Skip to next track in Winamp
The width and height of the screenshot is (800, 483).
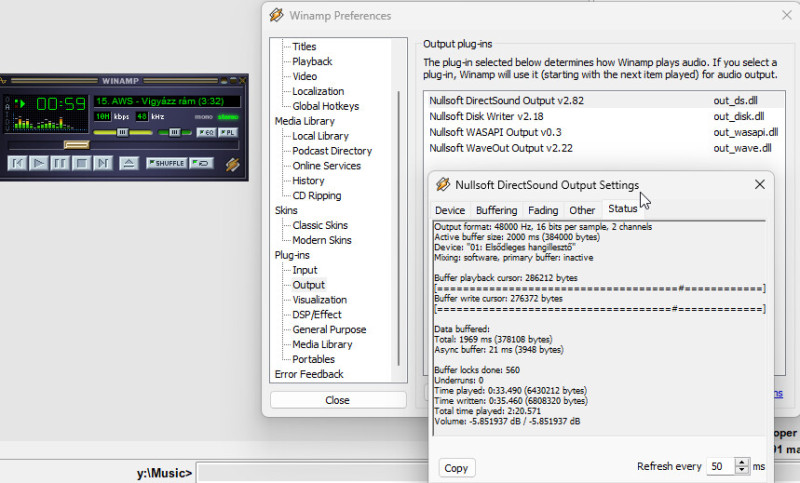coord(103,163)
